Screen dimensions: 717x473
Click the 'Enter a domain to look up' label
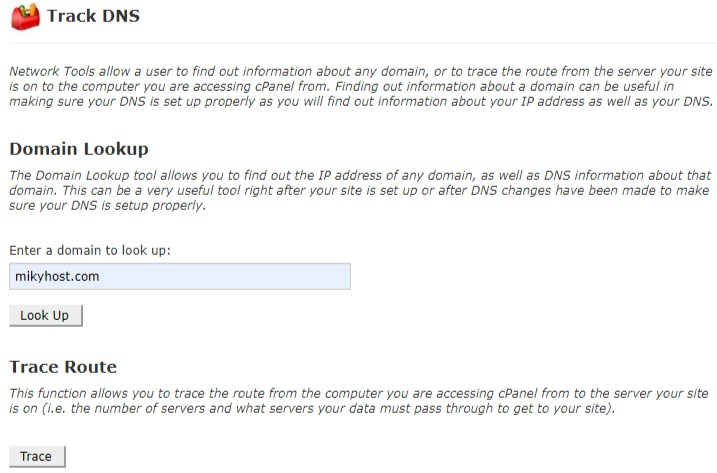[90, 250]
